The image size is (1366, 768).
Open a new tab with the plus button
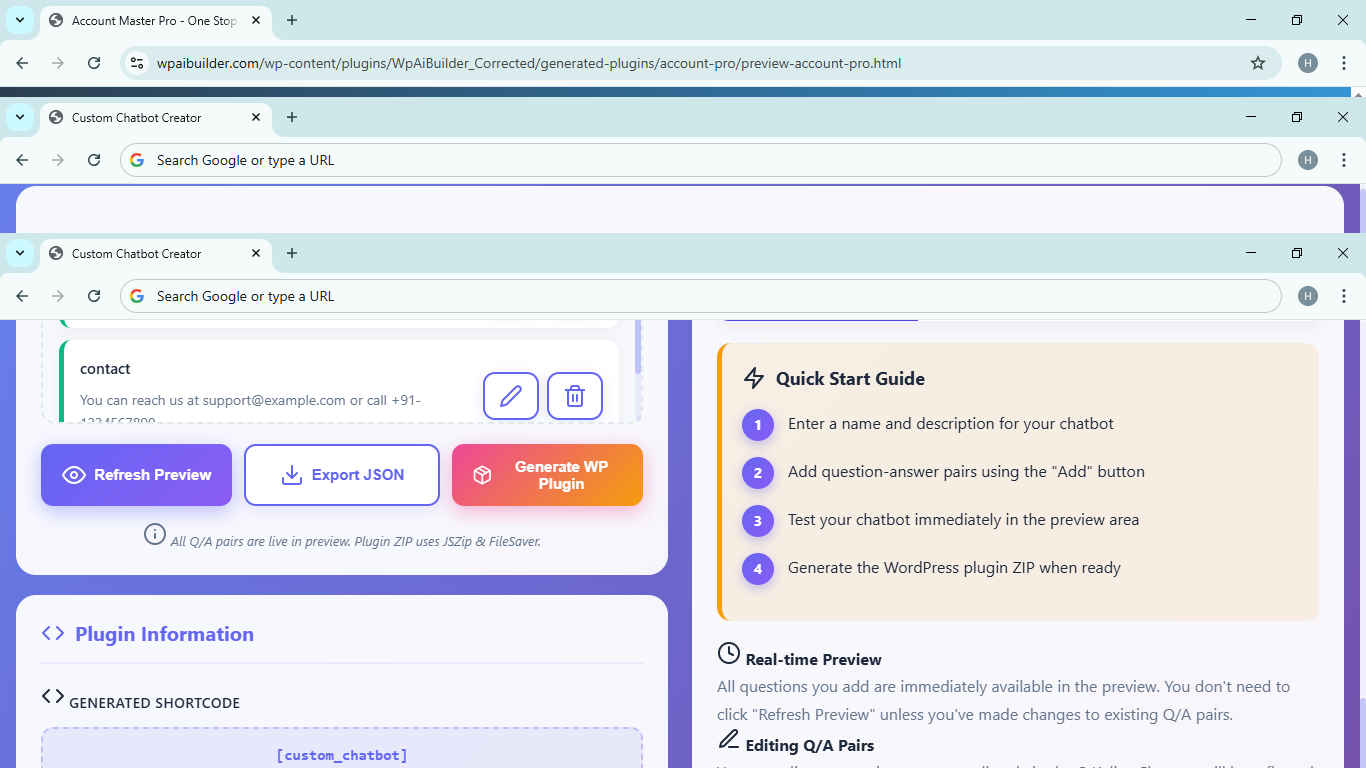click(291, 253)
